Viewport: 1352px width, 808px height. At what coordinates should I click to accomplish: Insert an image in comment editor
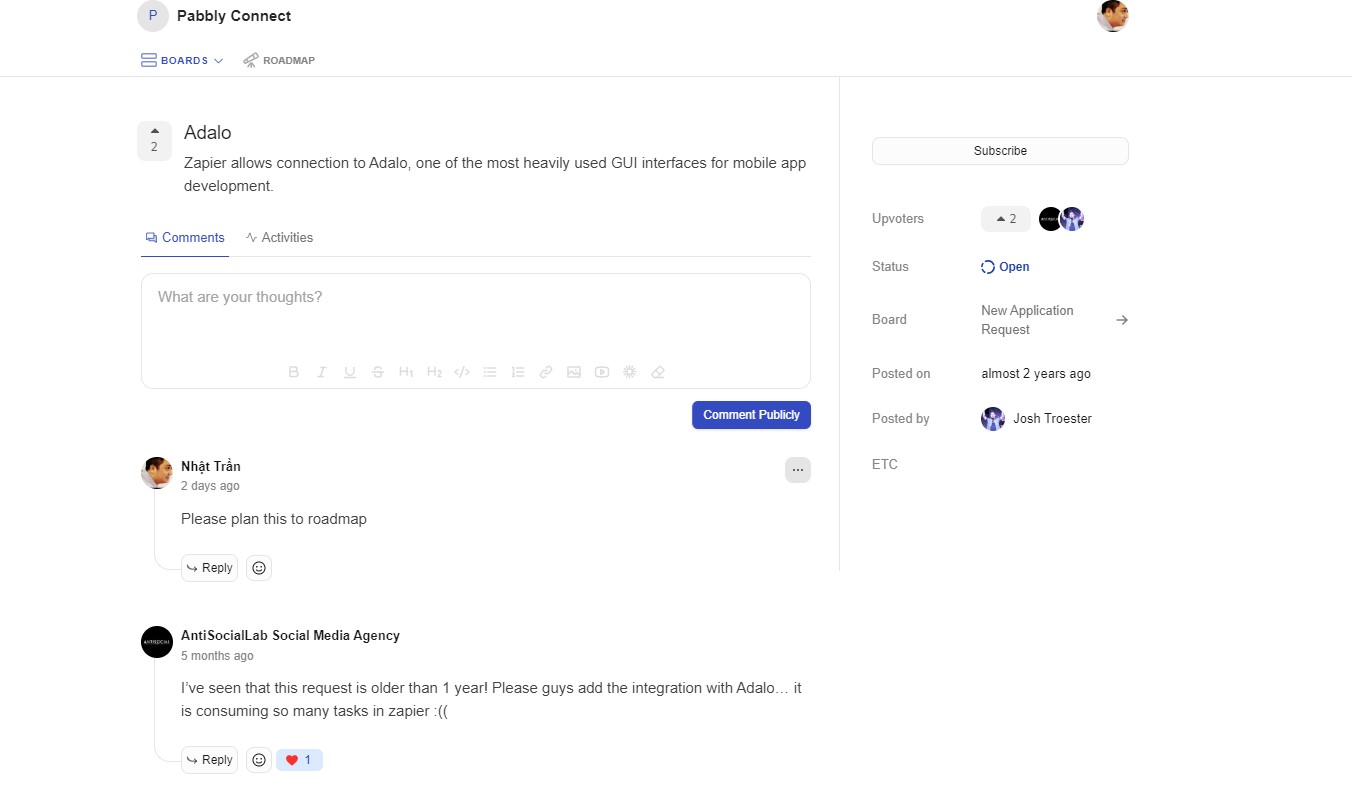click(574, 372)
